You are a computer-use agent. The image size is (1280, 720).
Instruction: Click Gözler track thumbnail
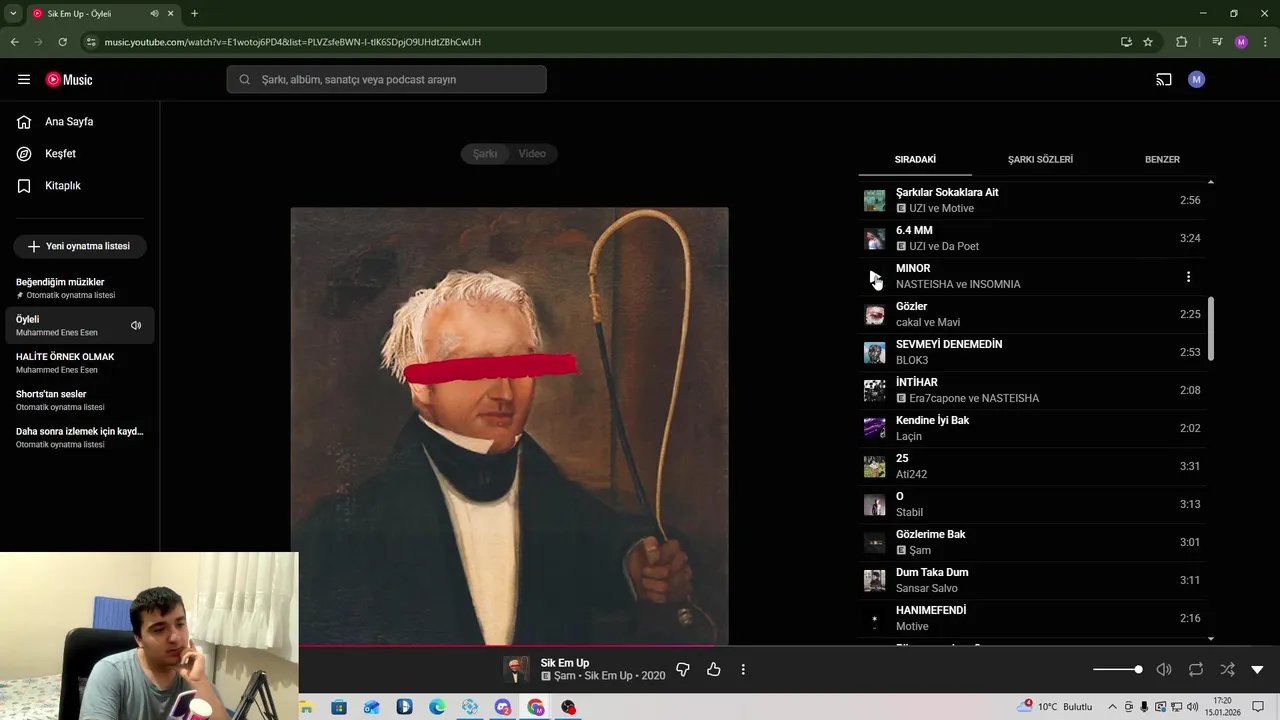pos(875,315)
